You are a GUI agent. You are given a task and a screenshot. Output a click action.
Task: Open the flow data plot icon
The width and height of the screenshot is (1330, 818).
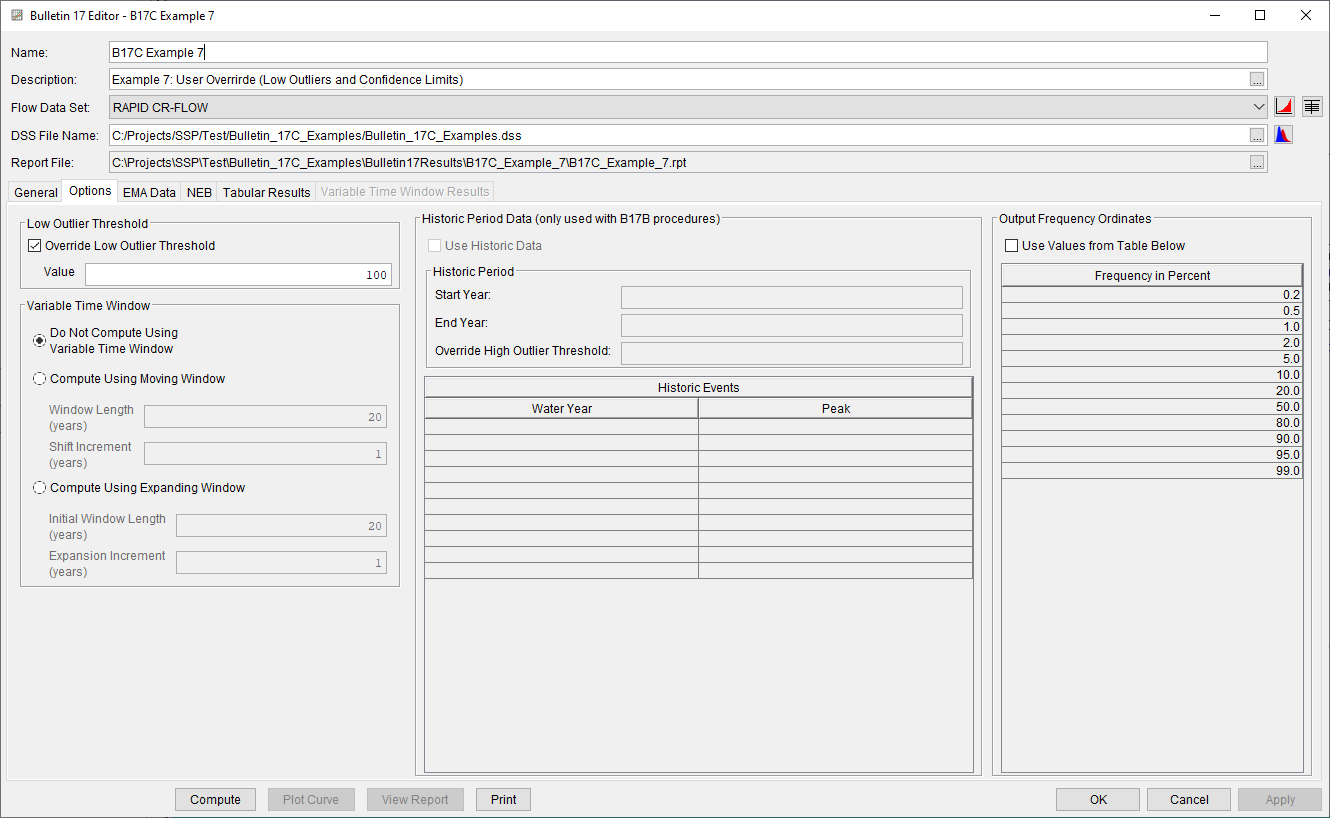1285,106
